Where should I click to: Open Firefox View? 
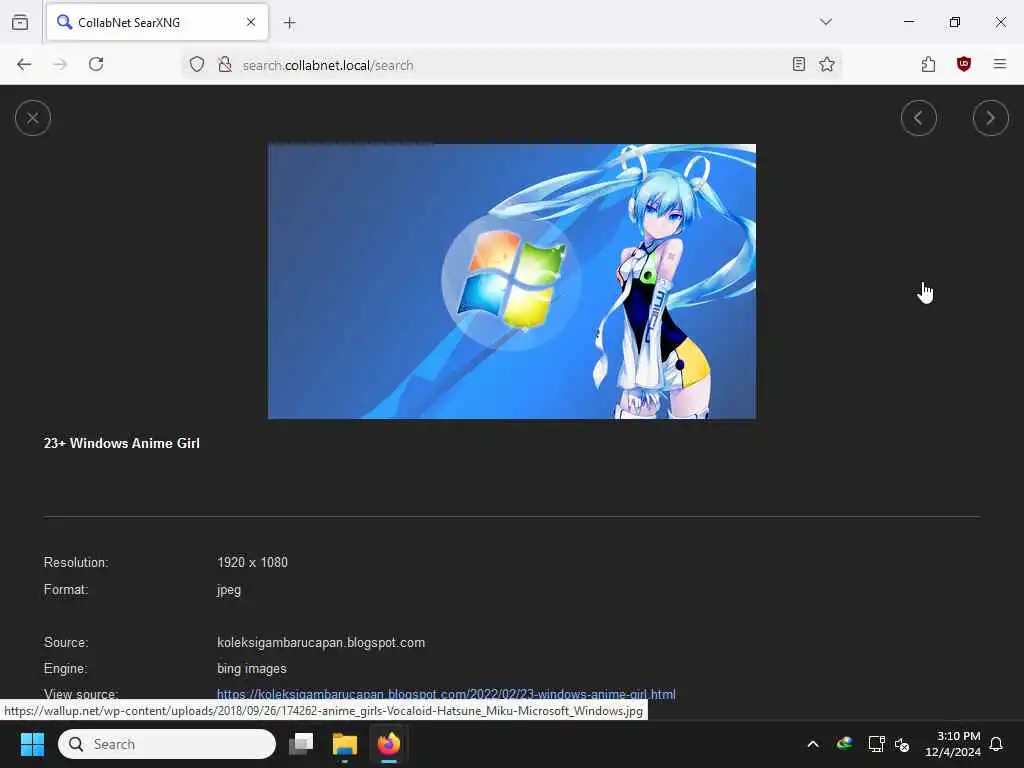20,22
